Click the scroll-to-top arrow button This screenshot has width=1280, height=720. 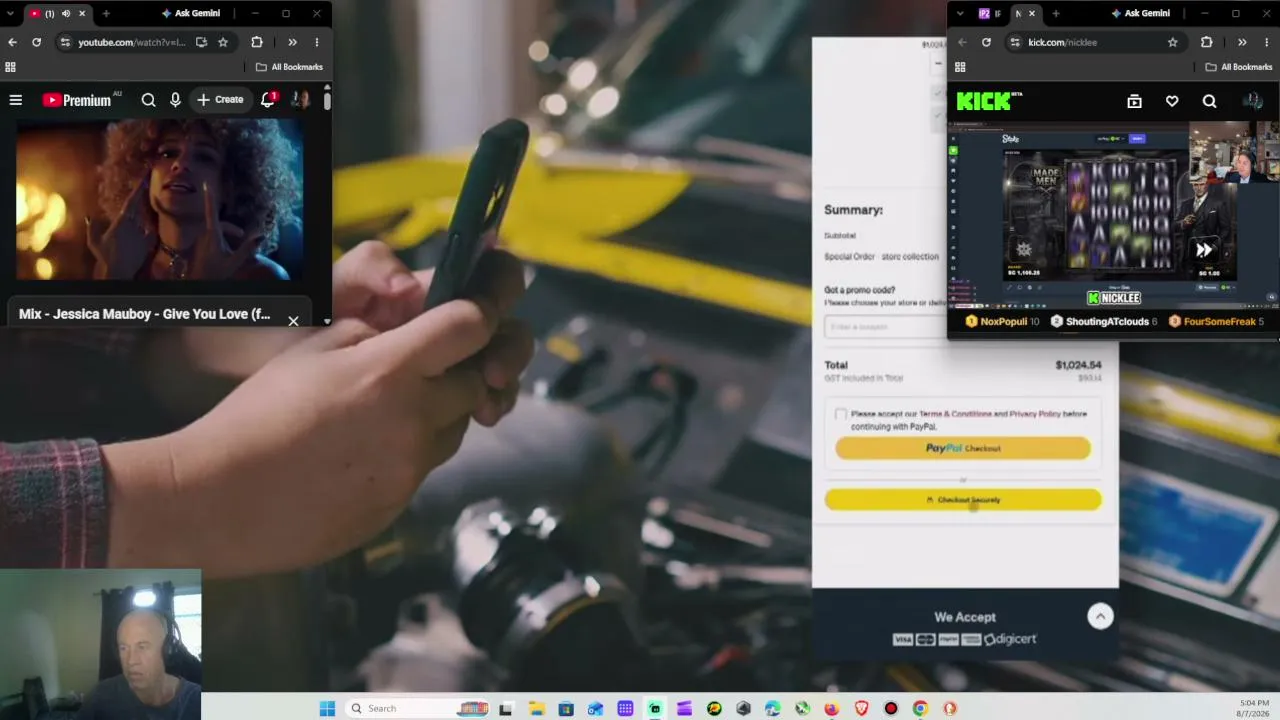coord(1100,617)
